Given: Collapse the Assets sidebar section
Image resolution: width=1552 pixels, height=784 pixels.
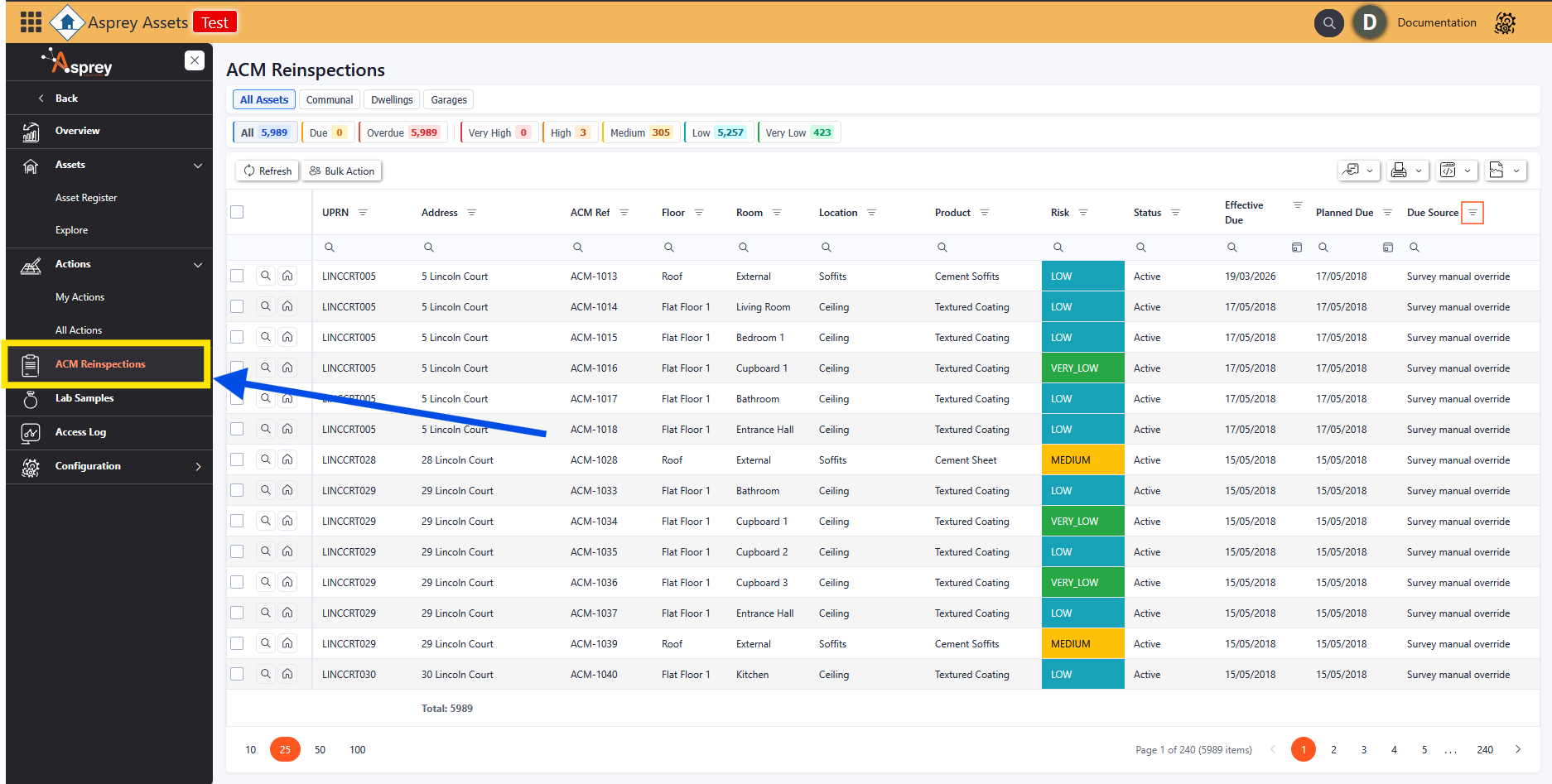Looking at the screenshot, I should tap(198, 166).
